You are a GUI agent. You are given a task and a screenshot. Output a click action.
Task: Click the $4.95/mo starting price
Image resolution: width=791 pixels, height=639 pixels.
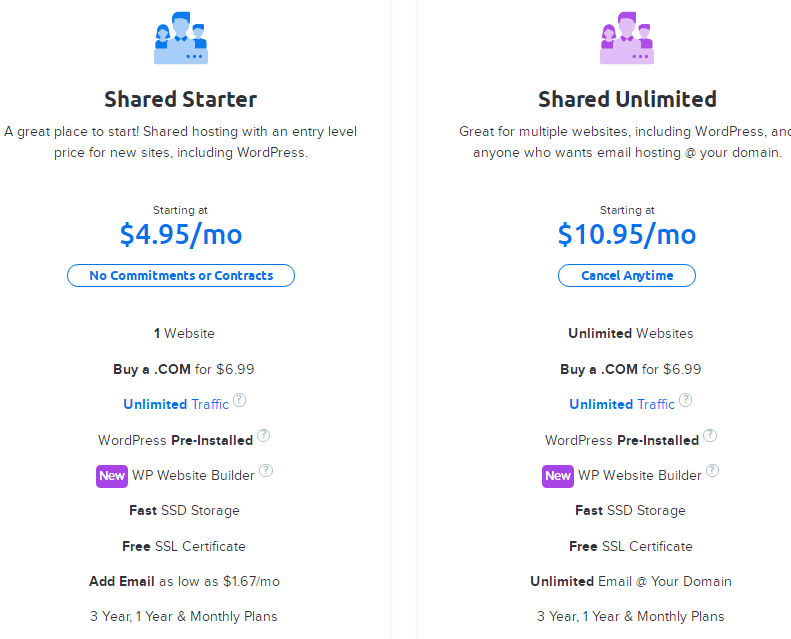click(x=181, y=234)
